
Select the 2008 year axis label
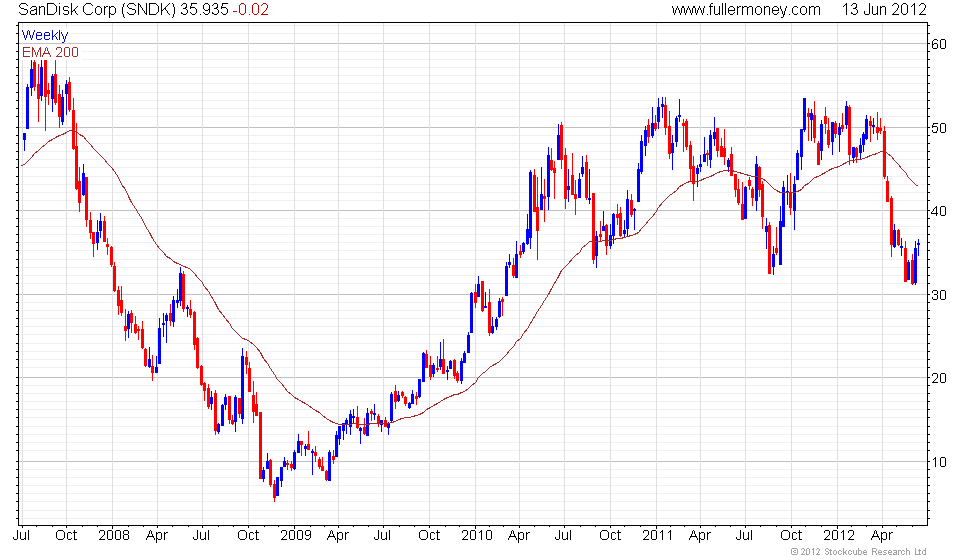pyautogui.click(x=114, y=535)
